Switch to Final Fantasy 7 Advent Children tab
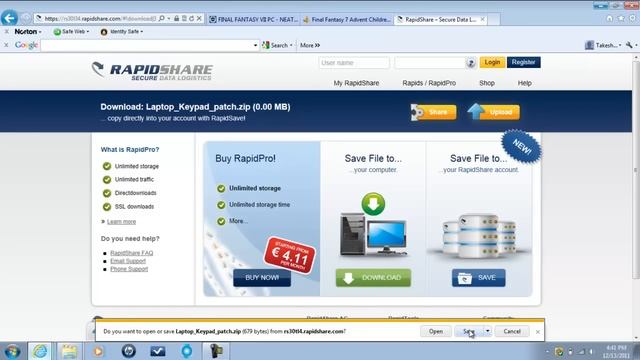The width and height of the screenshot is (640, 360). click(347, 19)
